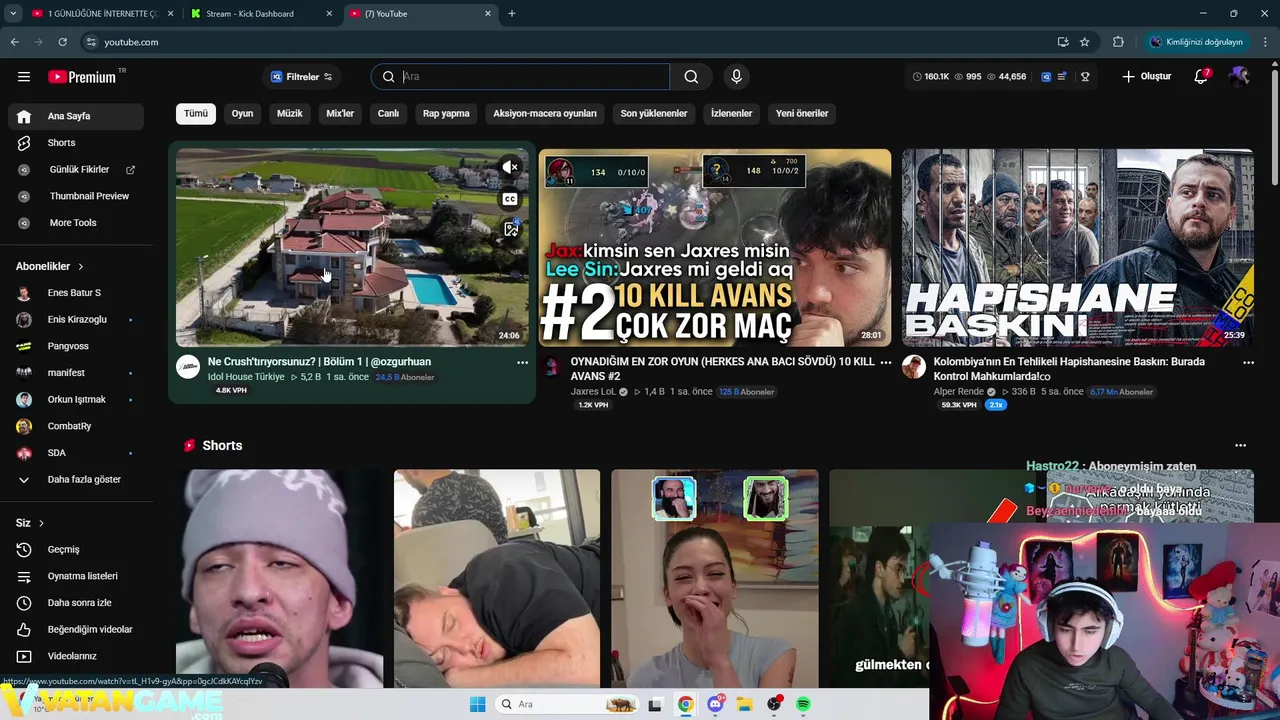Open File Explorer from the taskbar
The image size is (1280, 720).
(x=745, y=705)
